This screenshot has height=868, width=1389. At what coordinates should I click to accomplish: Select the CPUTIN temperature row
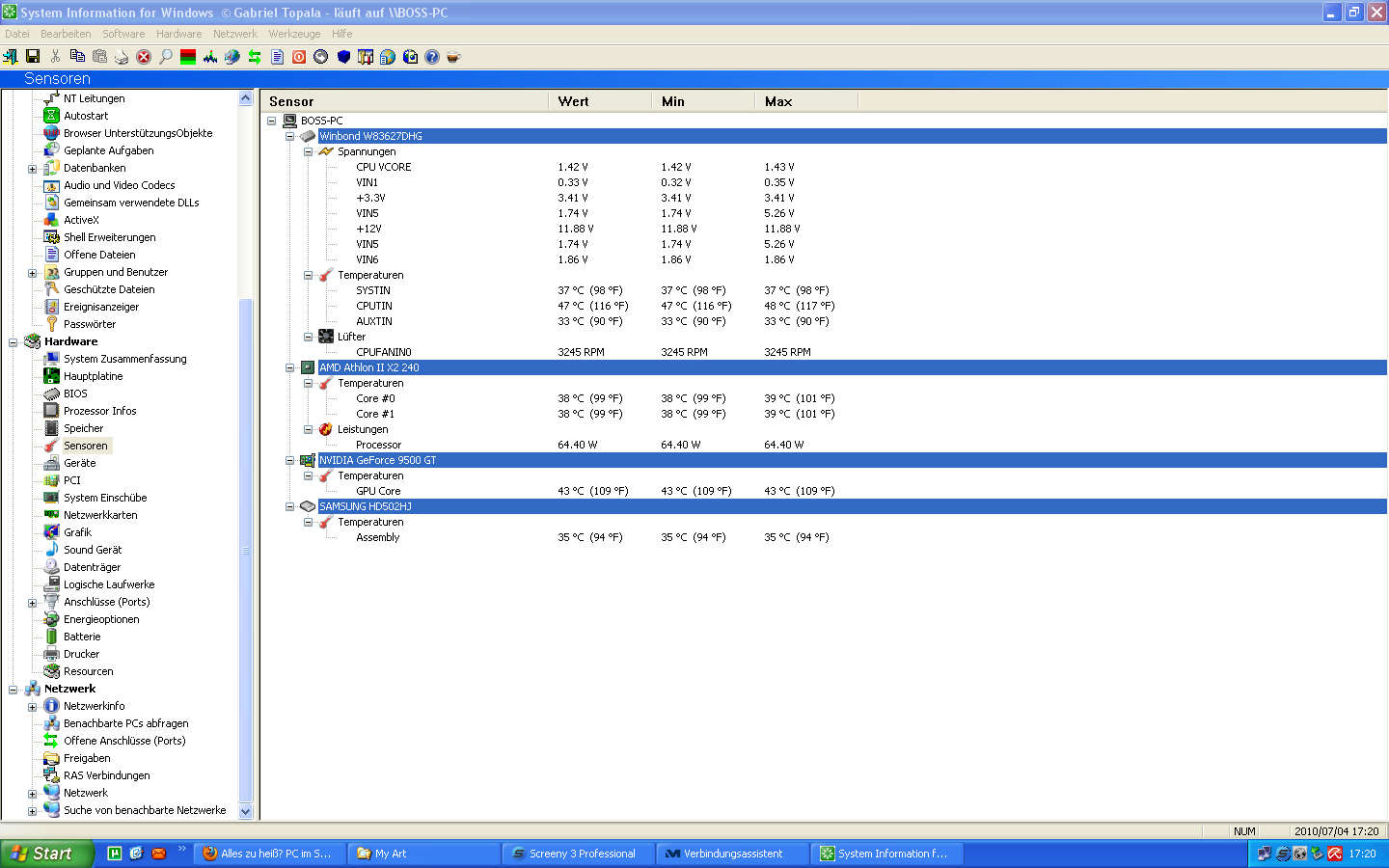[x=374, y=306]
